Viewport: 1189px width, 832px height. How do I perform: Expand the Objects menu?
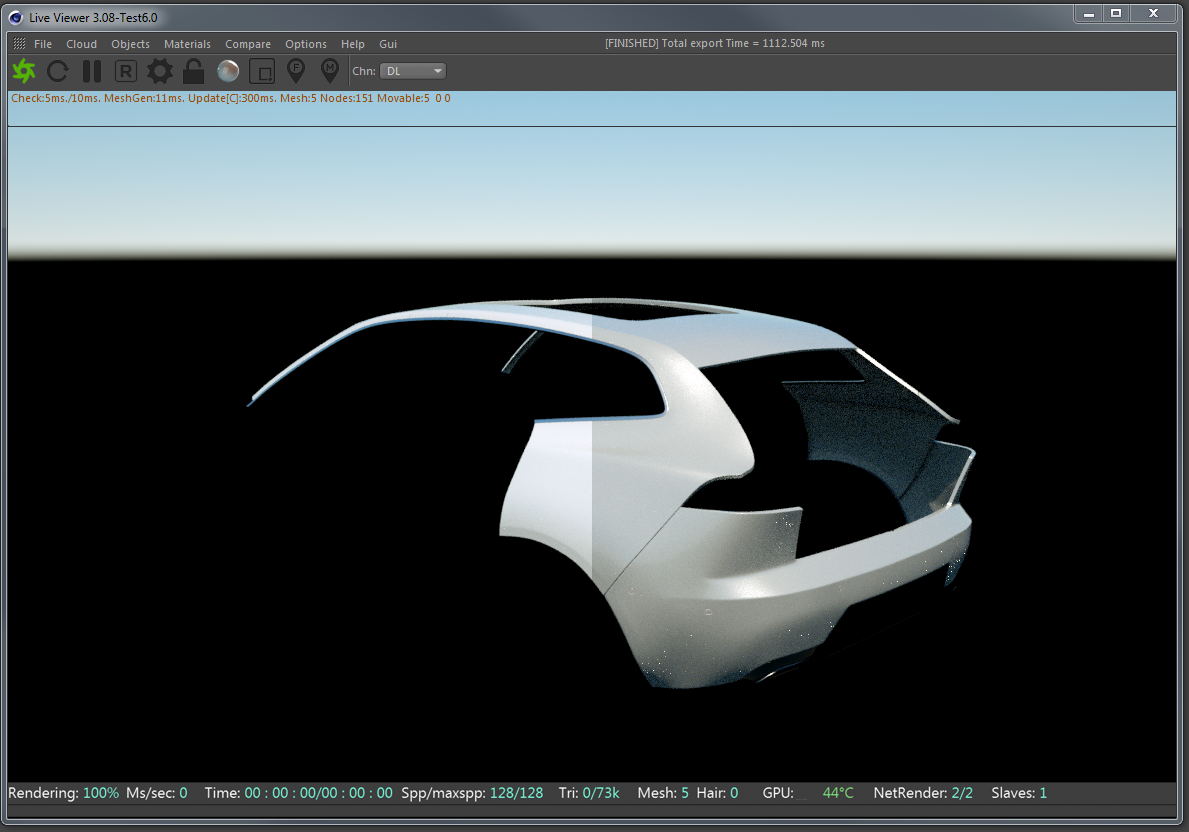[130, 44]
